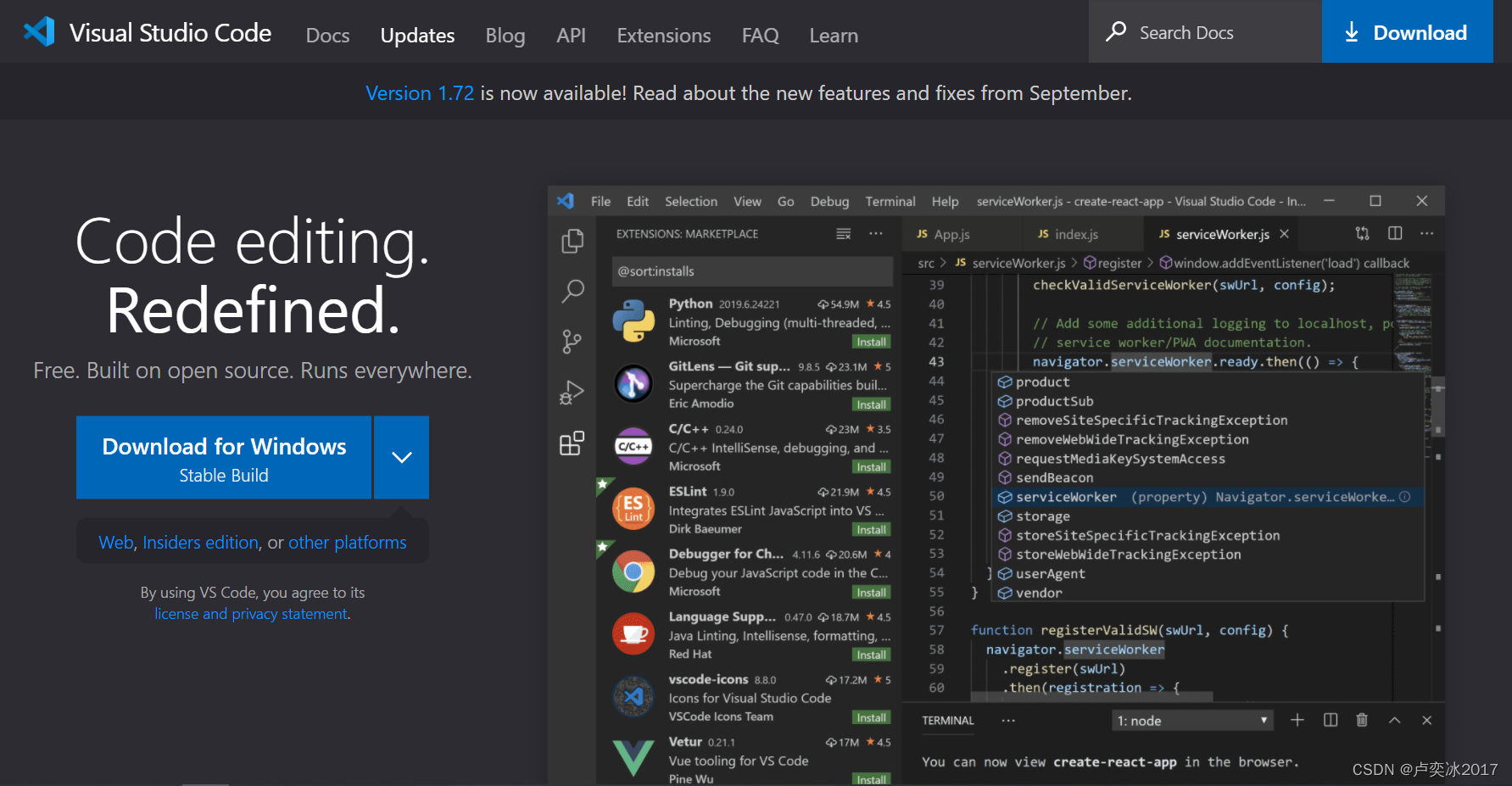Select the serviceWorker autocomplete suggestion
1512x786 pixels.
pyautogui.click(x=1207, y=497)
